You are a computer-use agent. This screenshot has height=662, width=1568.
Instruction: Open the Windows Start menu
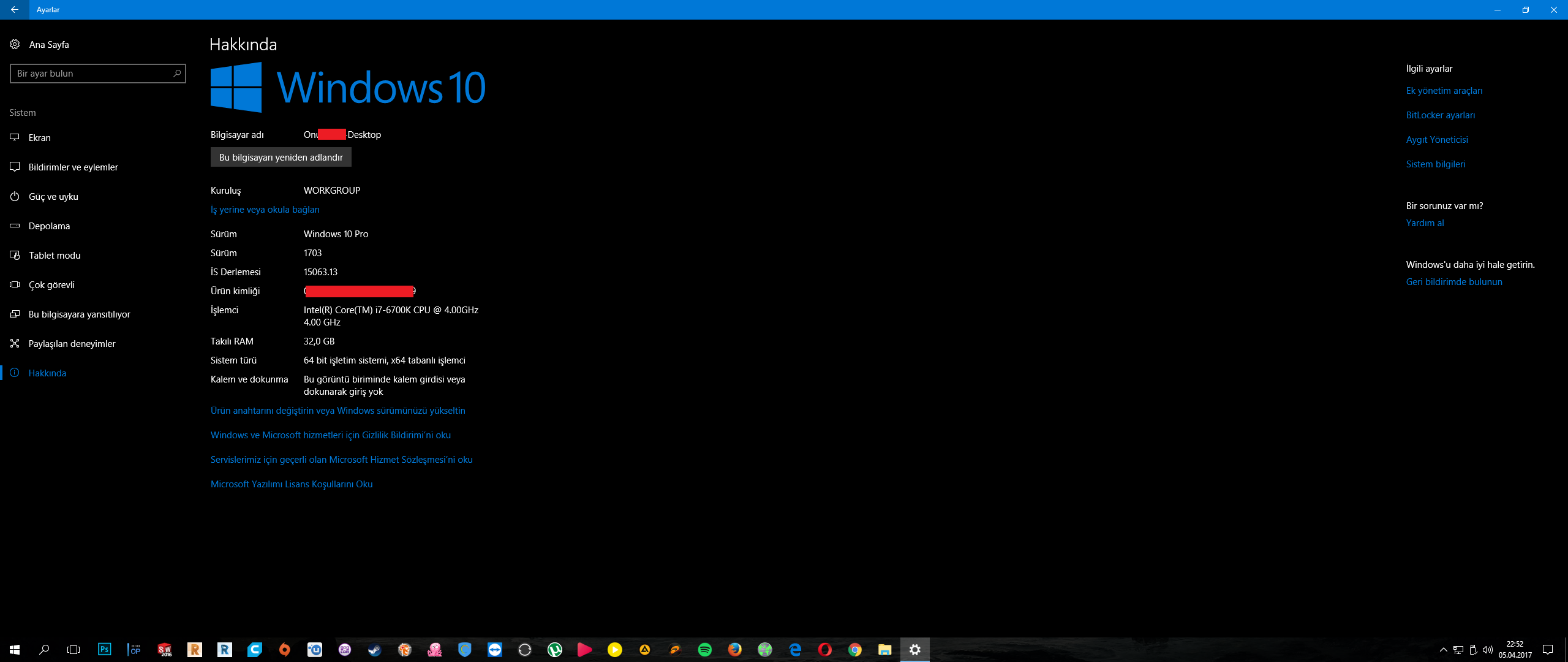15,650
